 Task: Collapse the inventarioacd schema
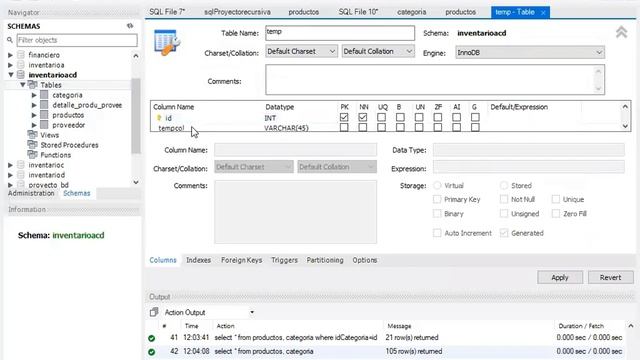[x=11, y=75]
